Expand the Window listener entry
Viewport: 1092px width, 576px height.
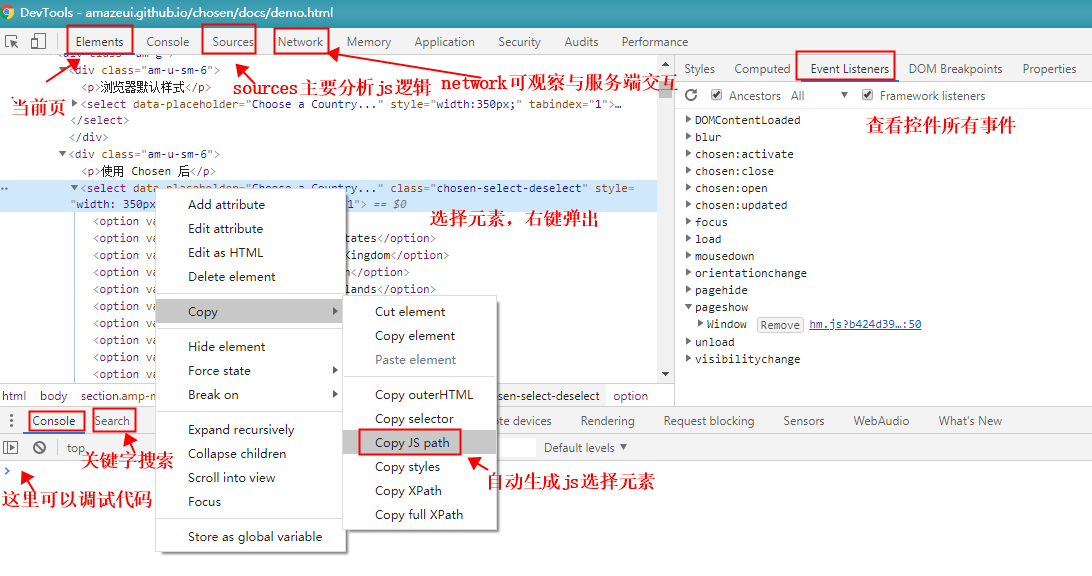coord(701,324)
